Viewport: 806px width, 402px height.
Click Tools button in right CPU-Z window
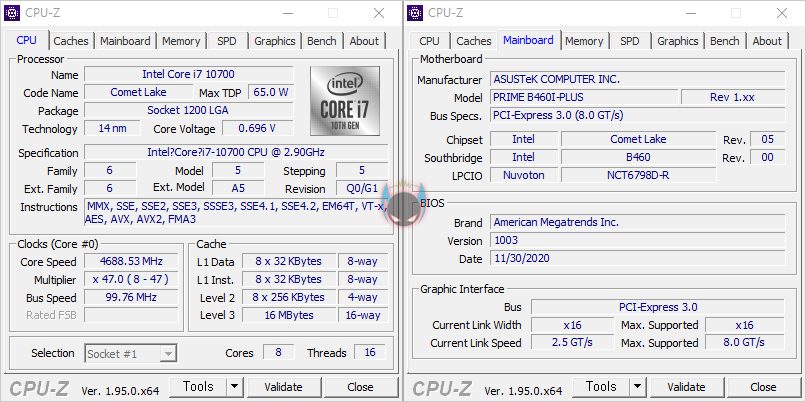601,387
